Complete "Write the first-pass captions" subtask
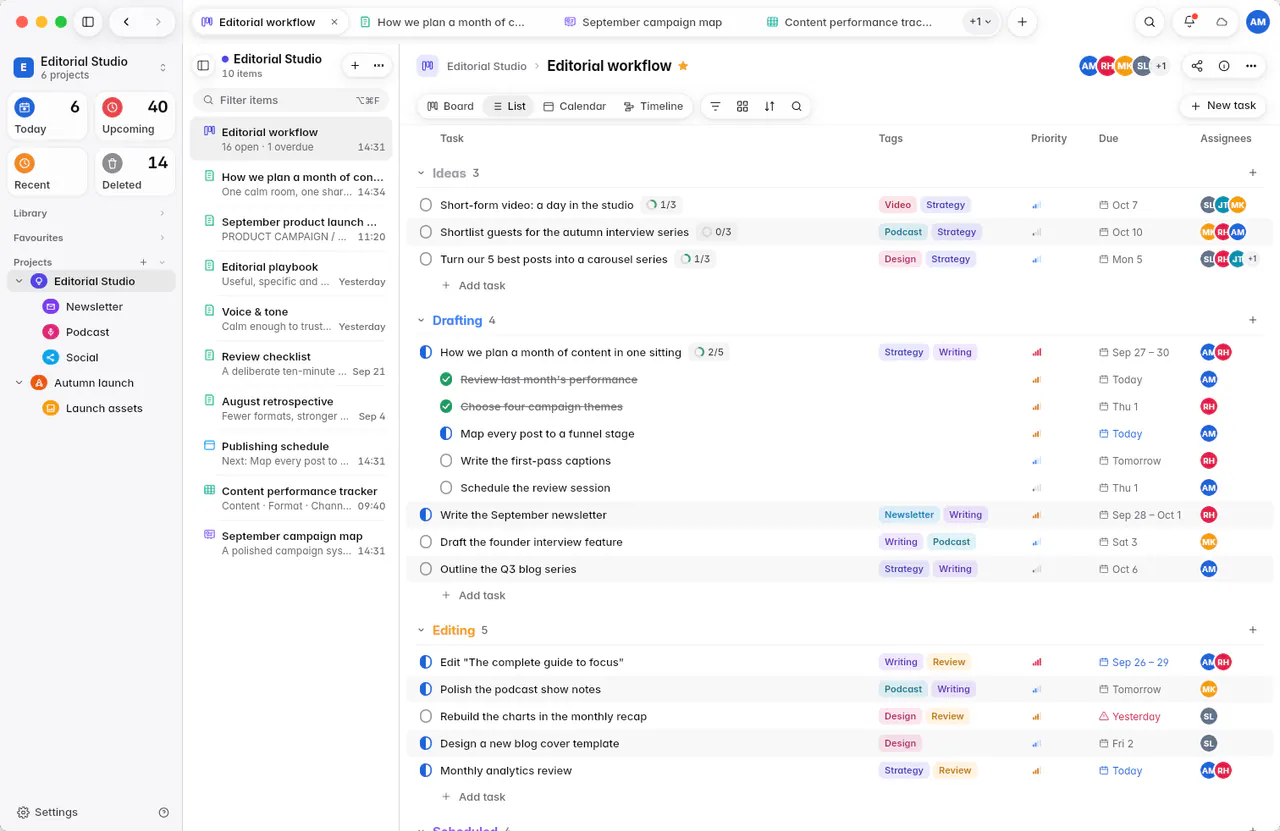Screen dimensions: 1280x831 coord(446,461)
